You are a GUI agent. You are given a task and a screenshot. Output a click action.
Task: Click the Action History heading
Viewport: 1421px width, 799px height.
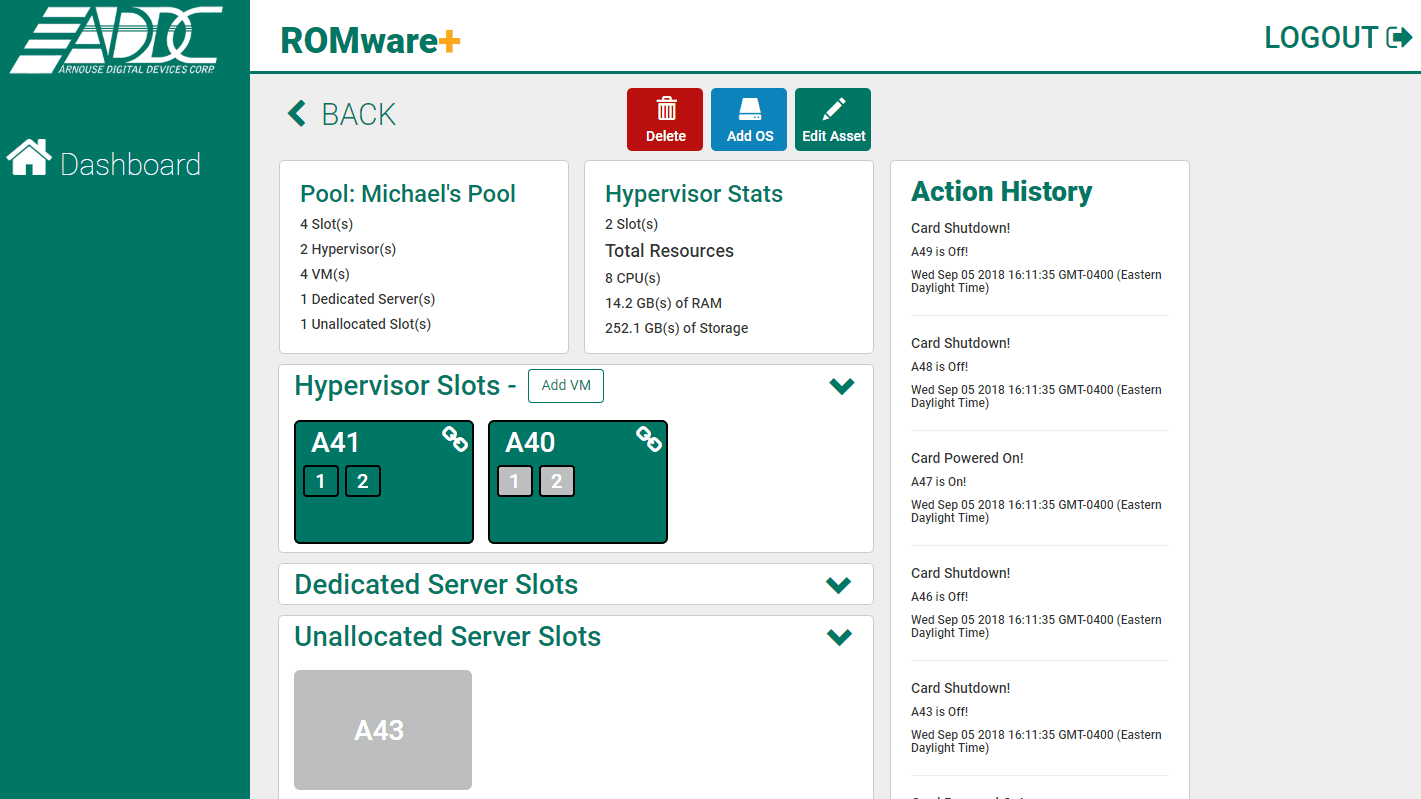[x=1001, y=191]
